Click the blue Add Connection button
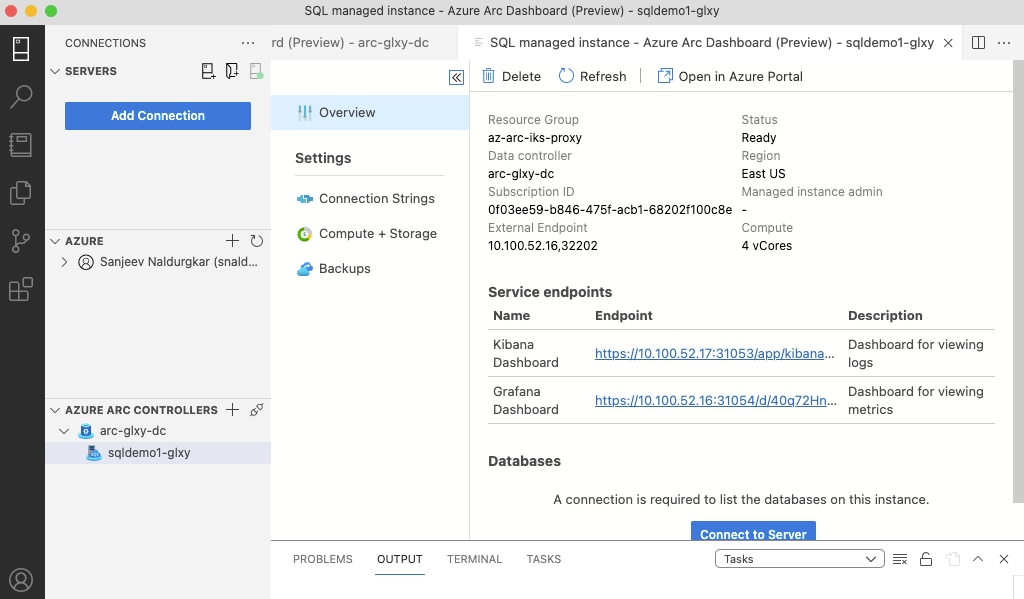Image resolution: width=1024 pixels, height=599 pixels. (158, 116)
